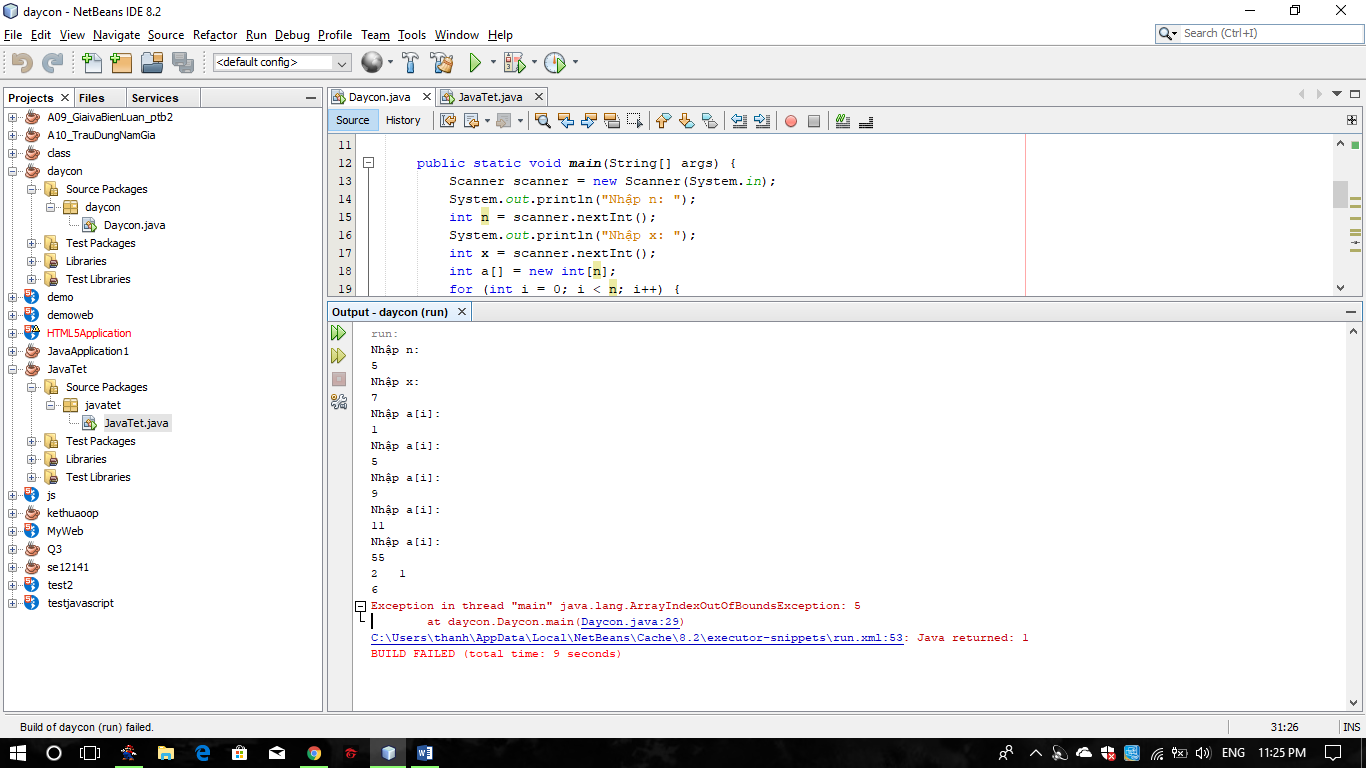The image size is (1366, 768).
Task: Toggle Rectangular Selection icon in editor toolbar
Action: [x=635, y=121]
